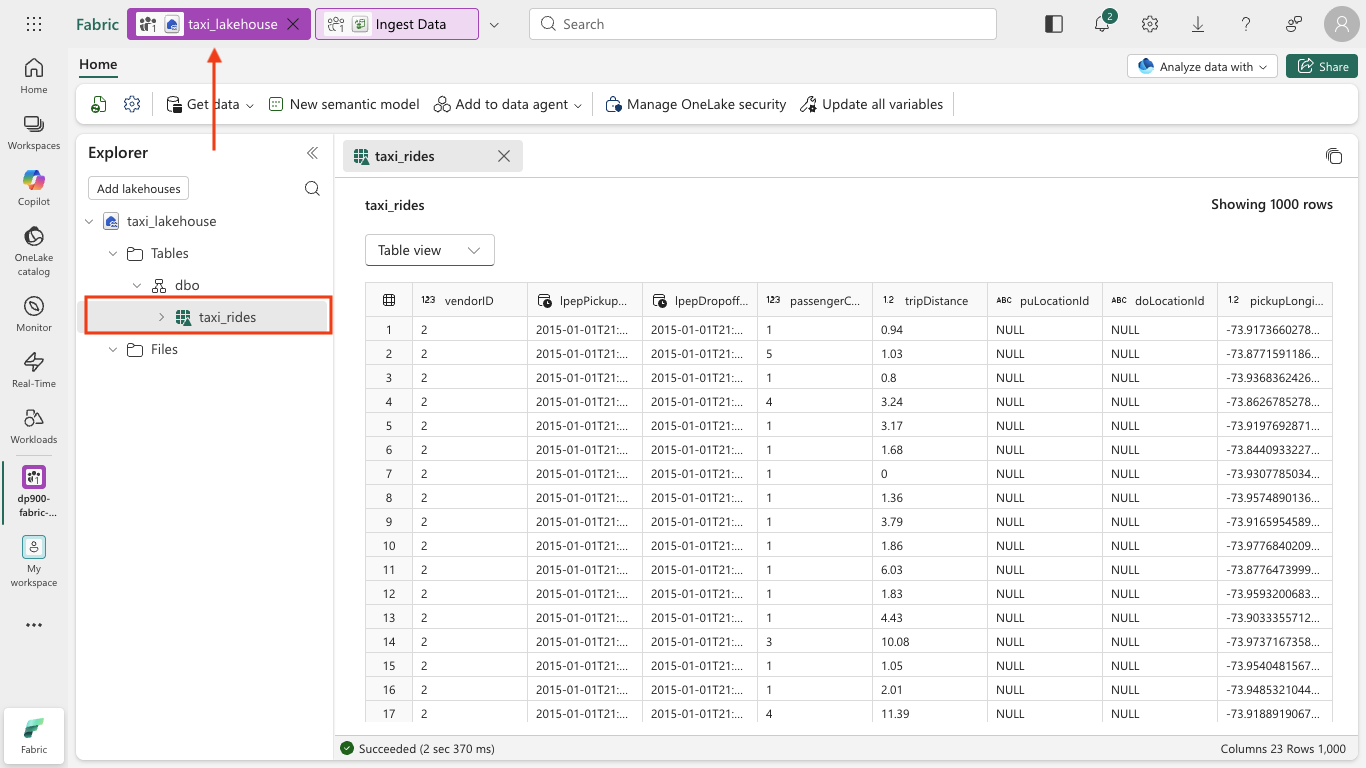Expand the taxi_rides table node
1366x768 pixels.
(x=161, y=317)
